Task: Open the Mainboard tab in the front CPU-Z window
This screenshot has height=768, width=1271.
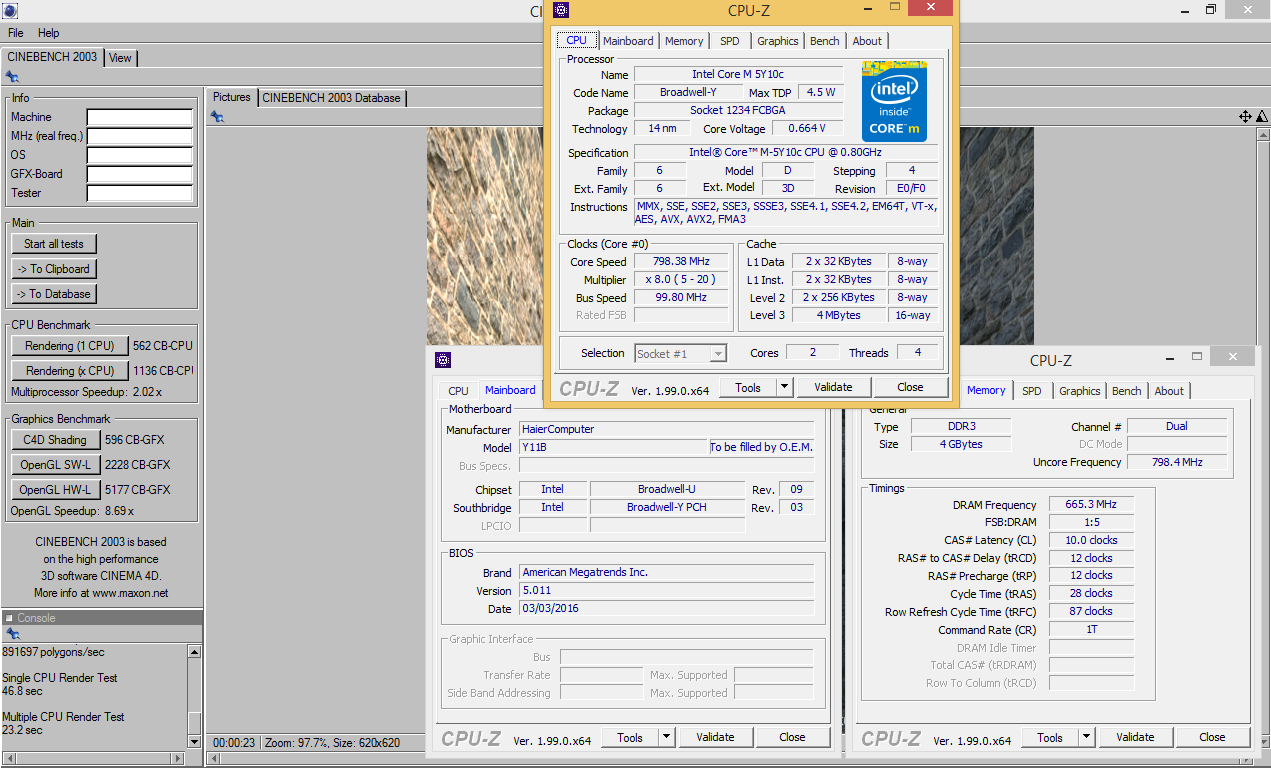Action: pyautogui.click(x=629, y=41)
